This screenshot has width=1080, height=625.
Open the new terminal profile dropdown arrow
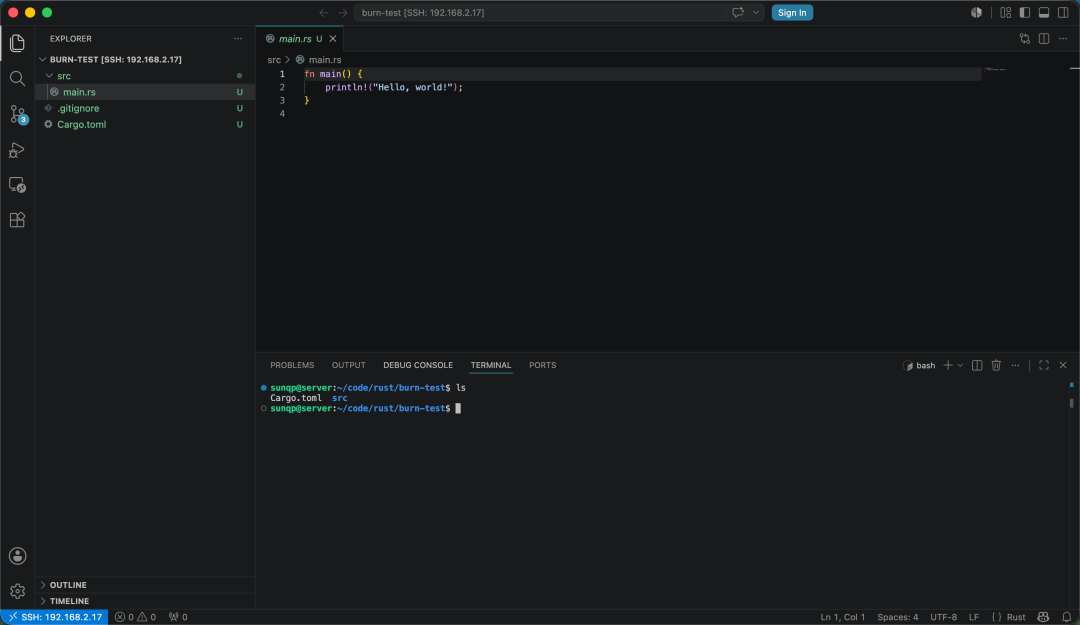click(960, 365)
